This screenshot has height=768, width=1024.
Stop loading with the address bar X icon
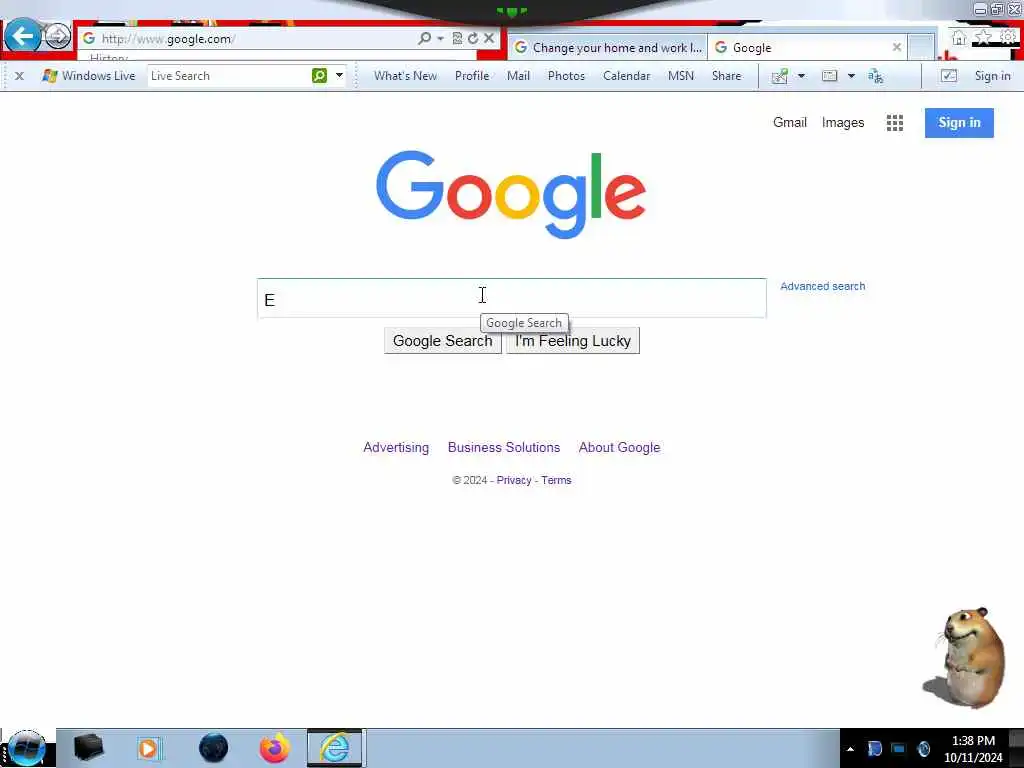pos(488,39)
